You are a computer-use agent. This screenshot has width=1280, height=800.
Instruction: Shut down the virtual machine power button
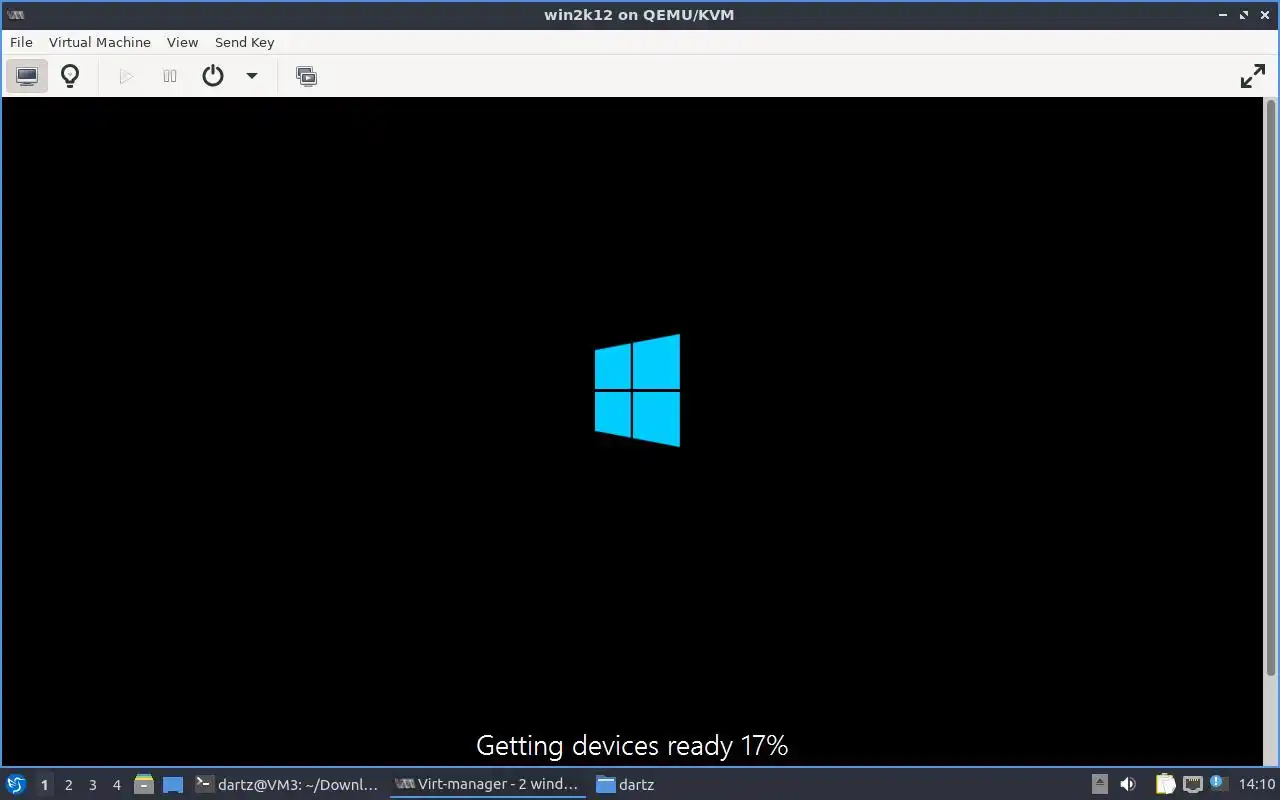tap(213, 76)
